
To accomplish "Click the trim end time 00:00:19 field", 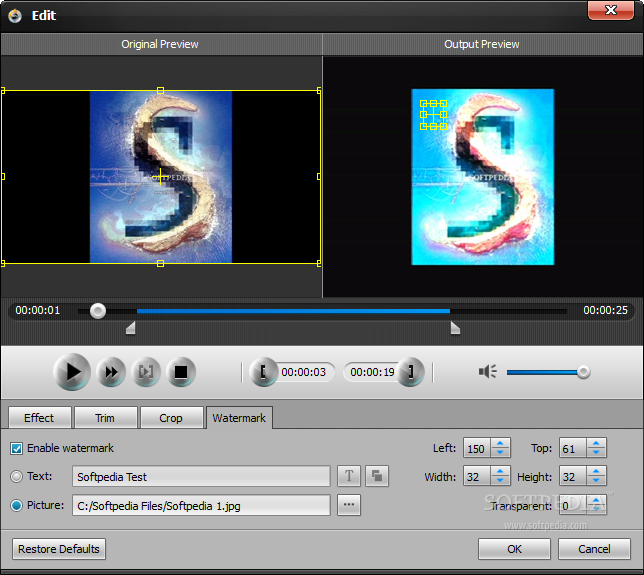I will pyautogui.click(x=372, y=372).
